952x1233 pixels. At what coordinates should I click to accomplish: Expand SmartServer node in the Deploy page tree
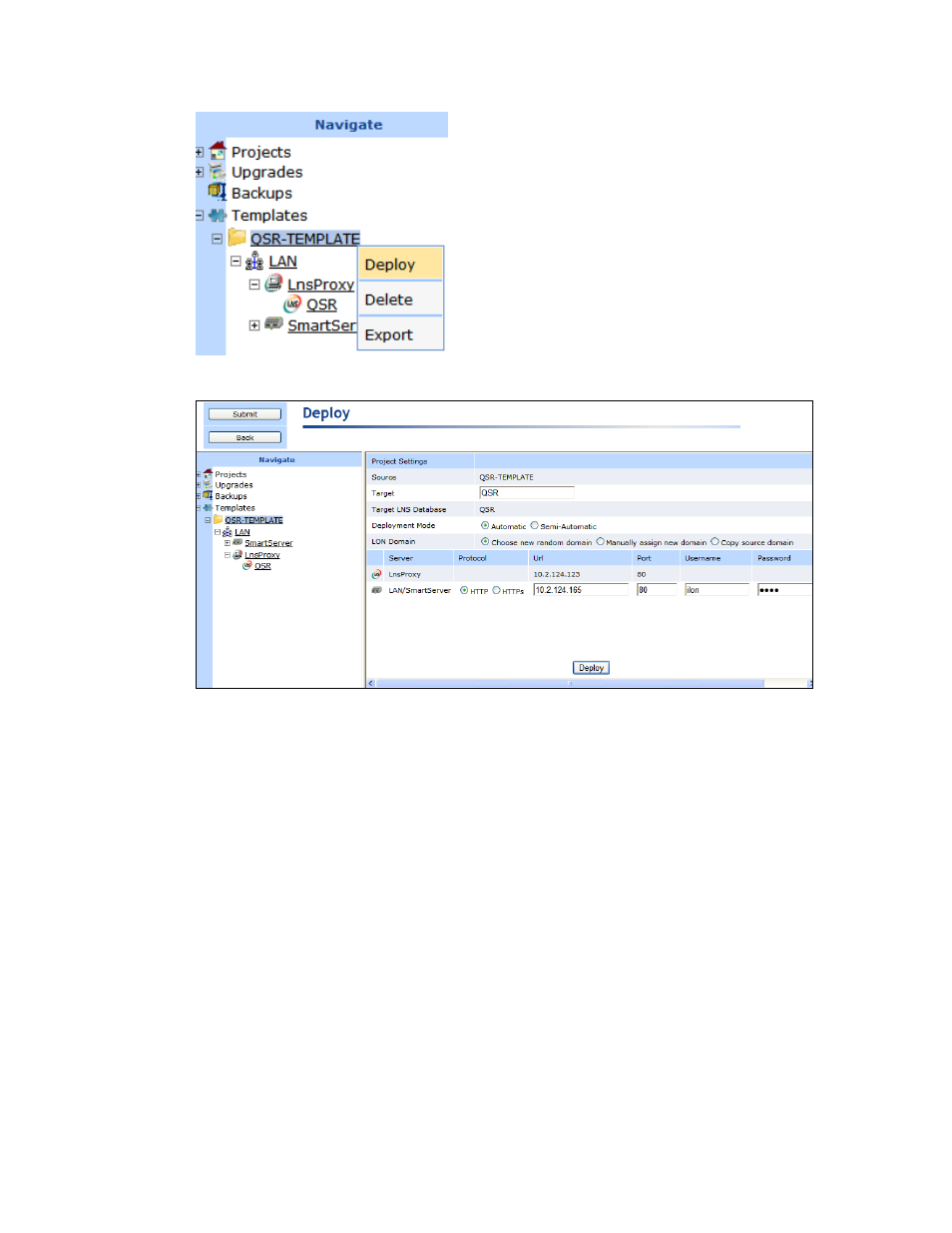tap(228, 543)
